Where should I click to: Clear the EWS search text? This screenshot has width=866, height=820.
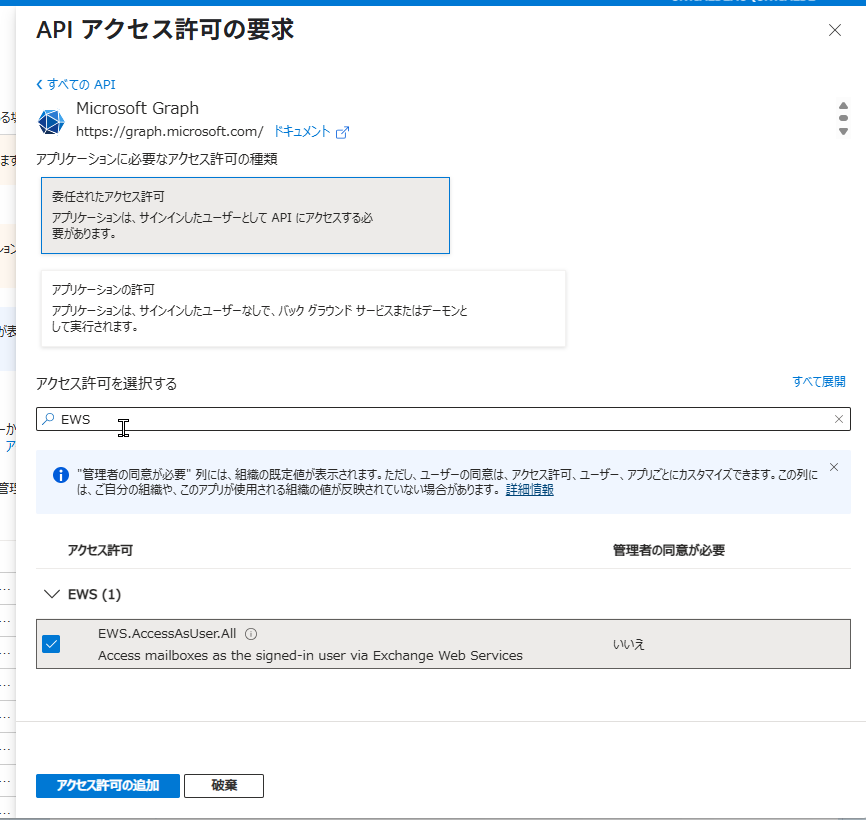[x=838, y=419]
